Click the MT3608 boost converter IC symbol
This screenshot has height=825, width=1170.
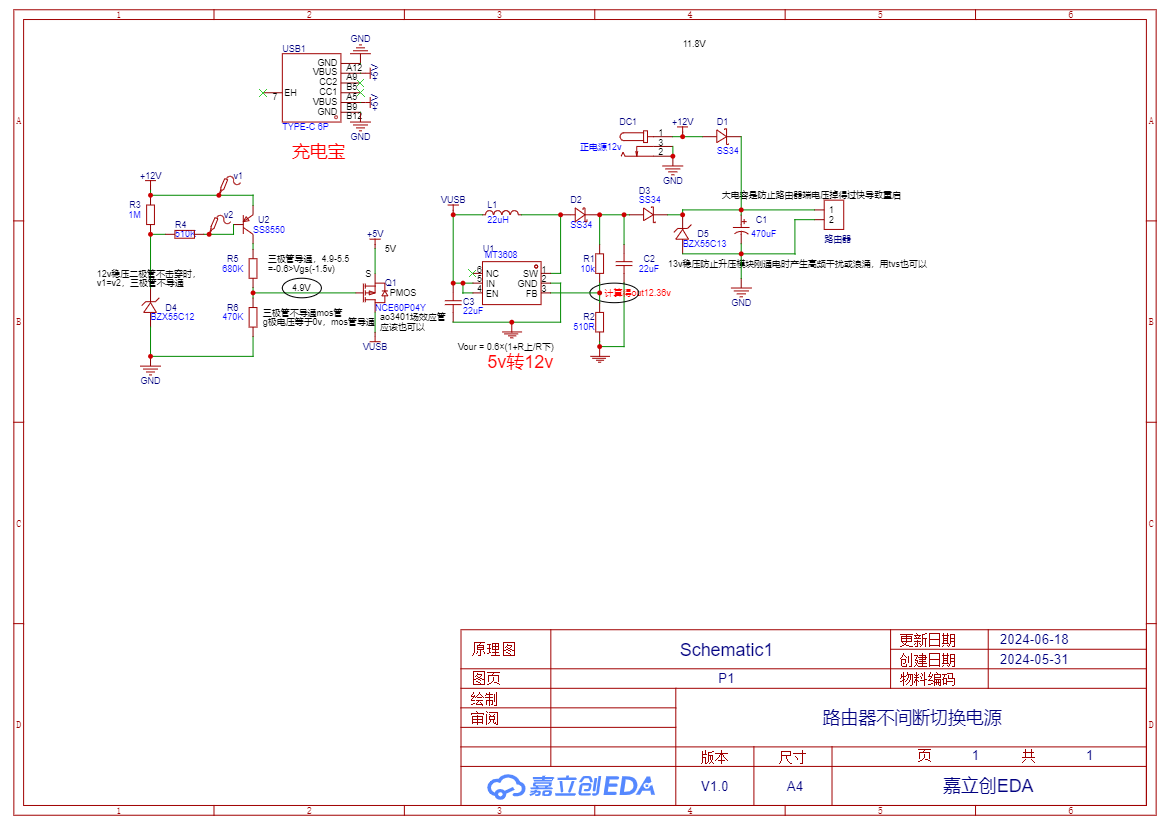click(x=512, y=283)
